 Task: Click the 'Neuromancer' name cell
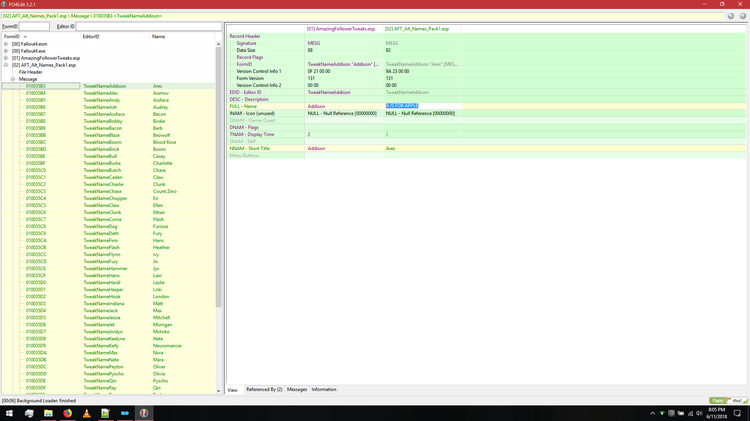coord(167,346)
